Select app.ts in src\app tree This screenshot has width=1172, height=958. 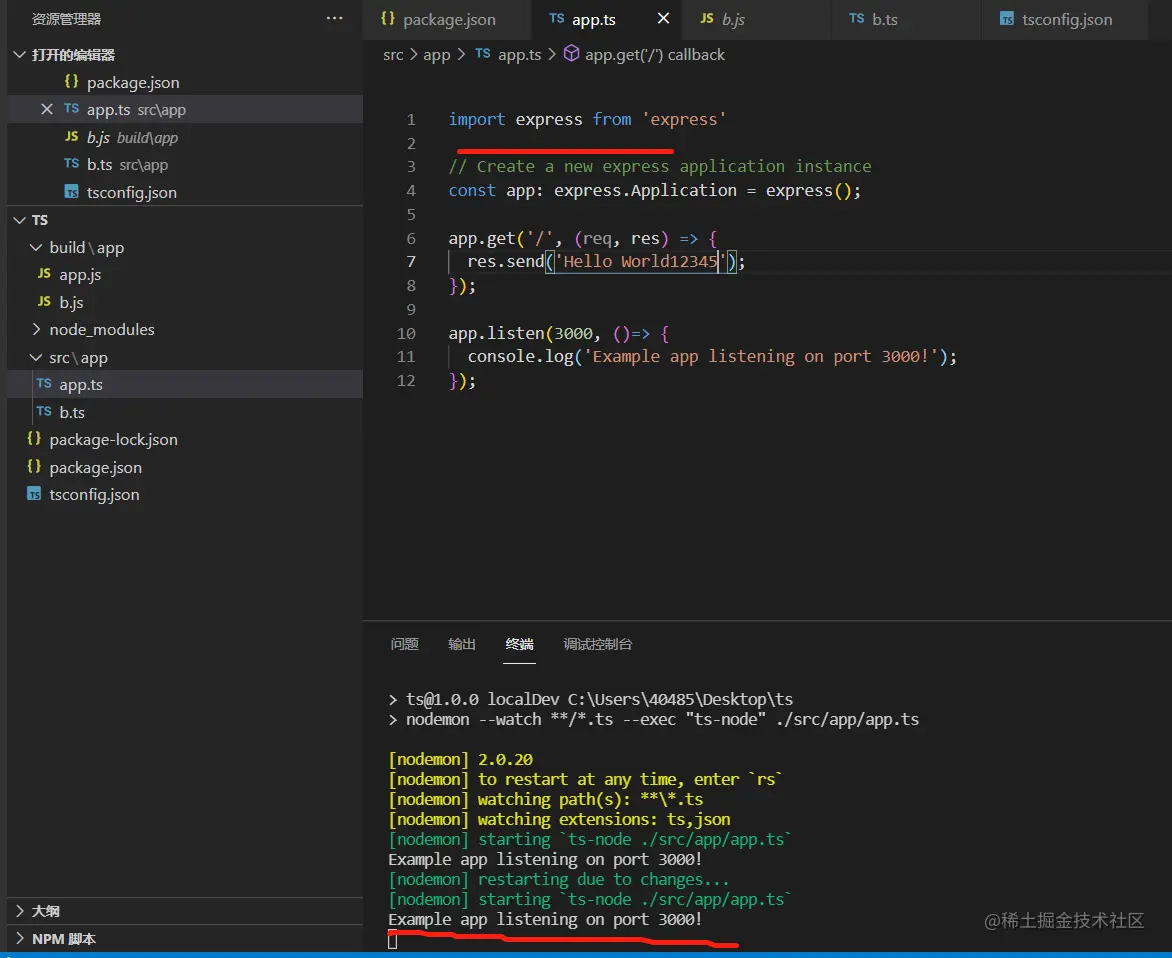(x=185, y=384)
